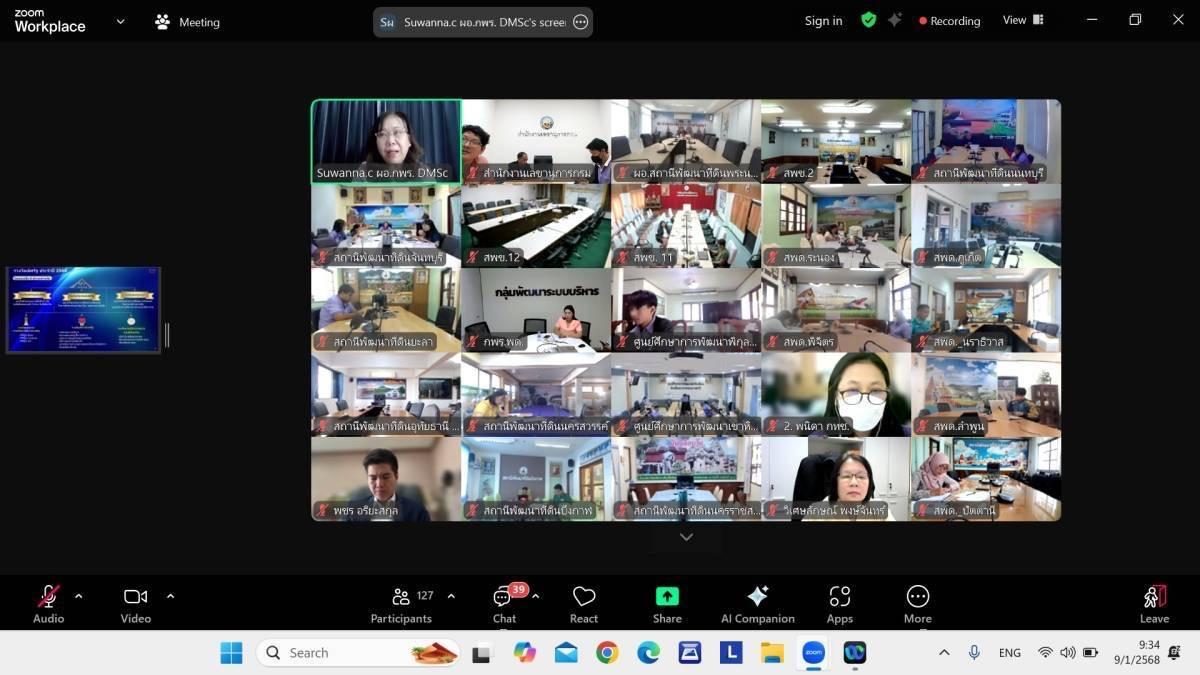Open the Apps panel

840,605
